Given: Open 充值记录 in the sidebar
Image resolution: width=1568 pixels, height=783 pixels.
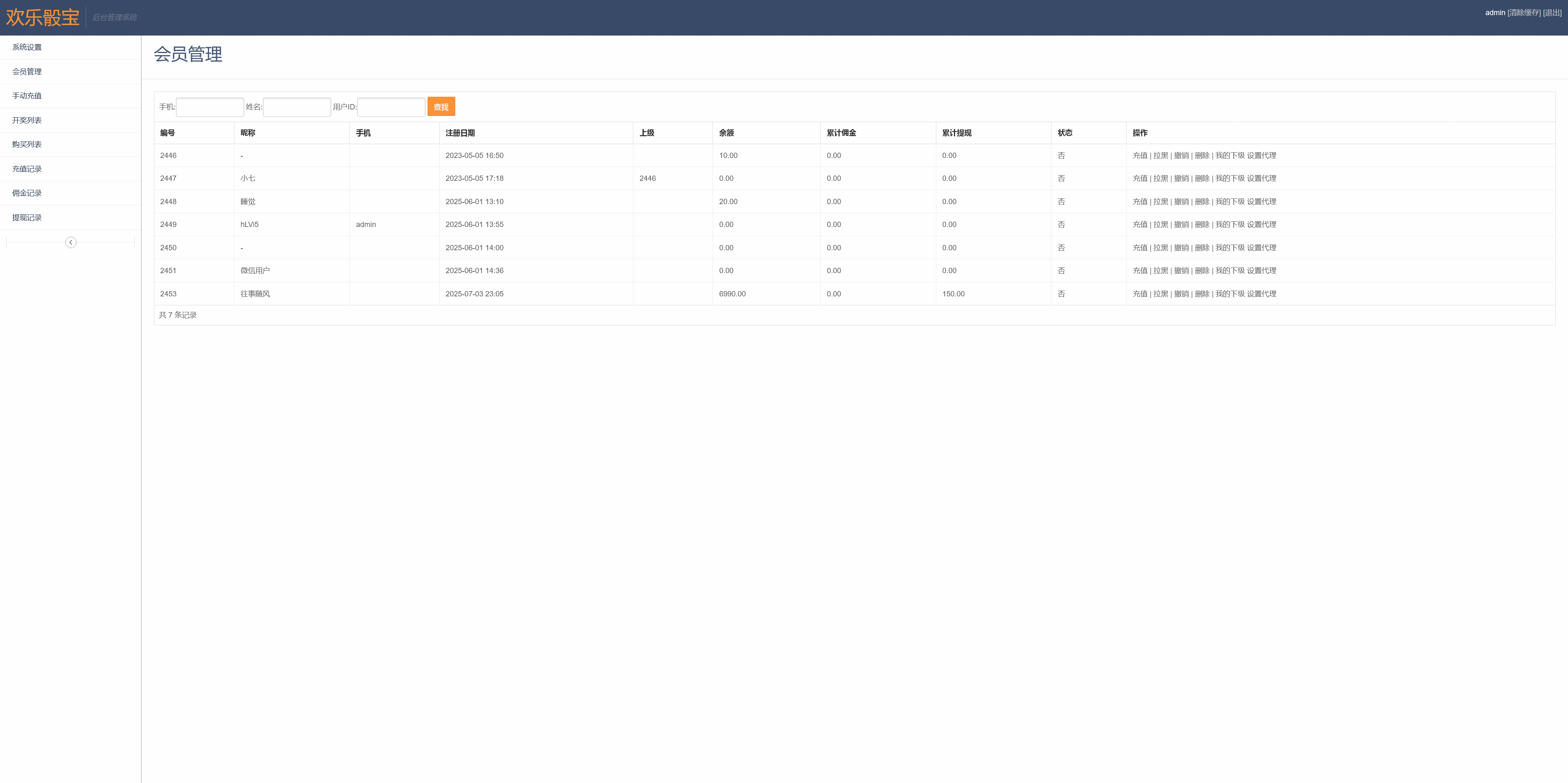Looking at the screenshot, I should tap(27, 169).
